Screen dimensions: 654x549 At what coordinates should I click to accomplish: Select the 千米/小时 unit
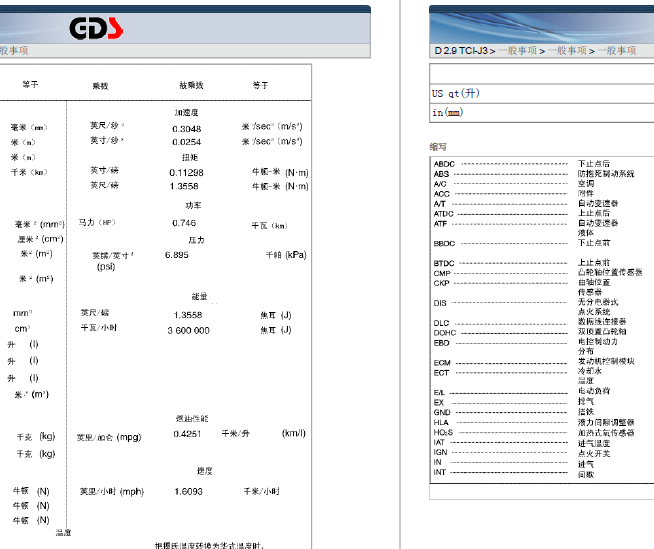(x=262, y=491)
